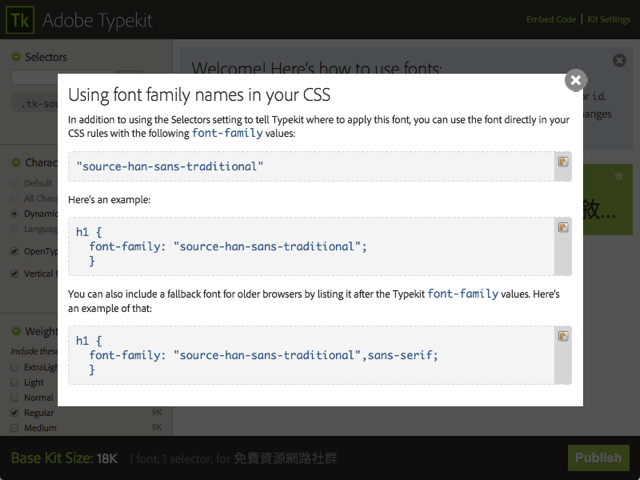Close the font family names dialog
This screenshot has height=480, width=640.
575,81
